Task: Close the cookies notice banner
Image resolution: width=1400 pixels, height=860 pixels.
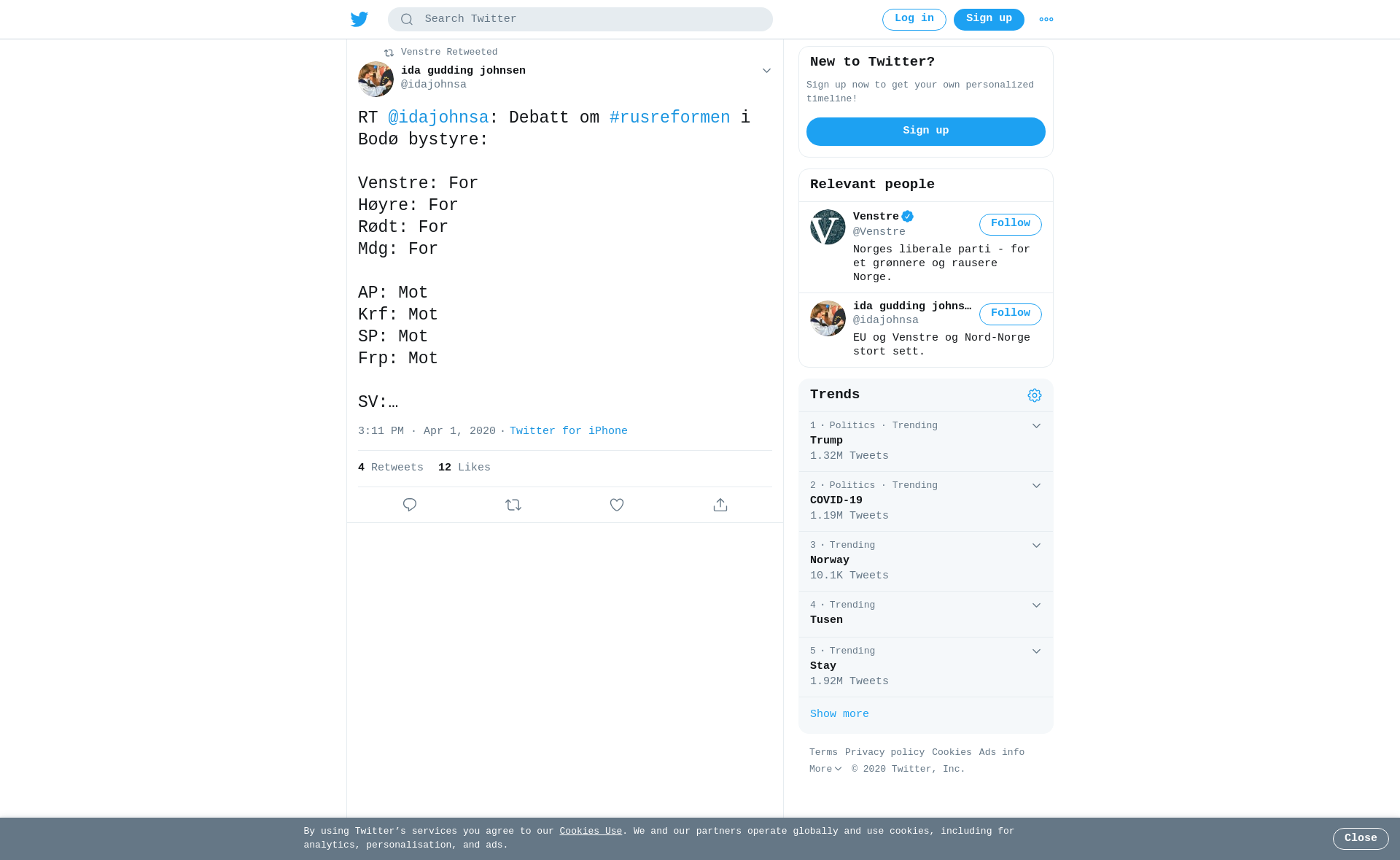Action: 1361,839
